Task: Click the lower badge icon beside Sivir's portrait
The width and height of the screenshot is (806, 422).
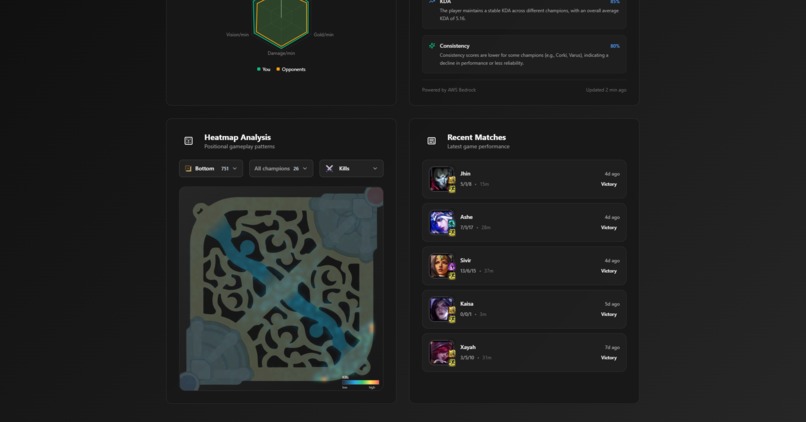Action: pyautogui.click(x=452, y=276)
